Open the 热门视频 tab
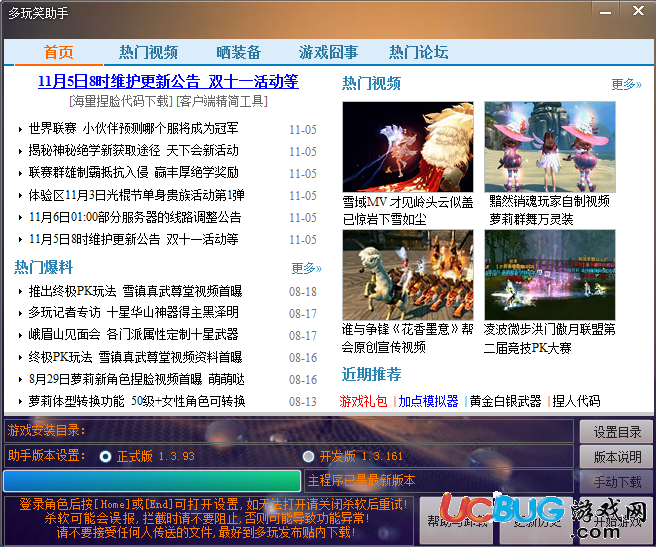Screen dimensions: 656x547 tap(149, 52)
